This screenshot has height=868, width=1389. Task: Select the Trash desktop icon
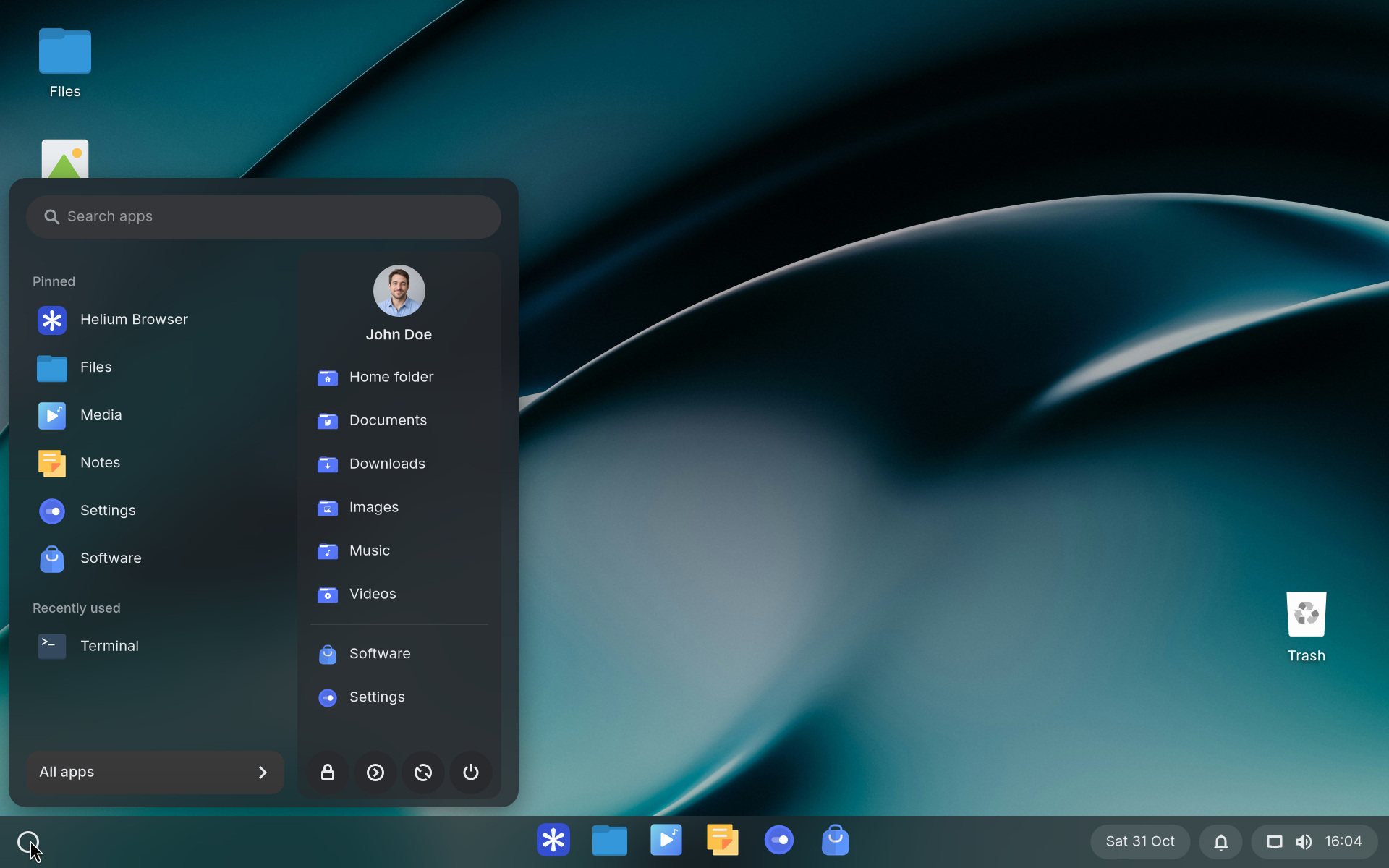pyautogui.click(x=1307, y=627)
